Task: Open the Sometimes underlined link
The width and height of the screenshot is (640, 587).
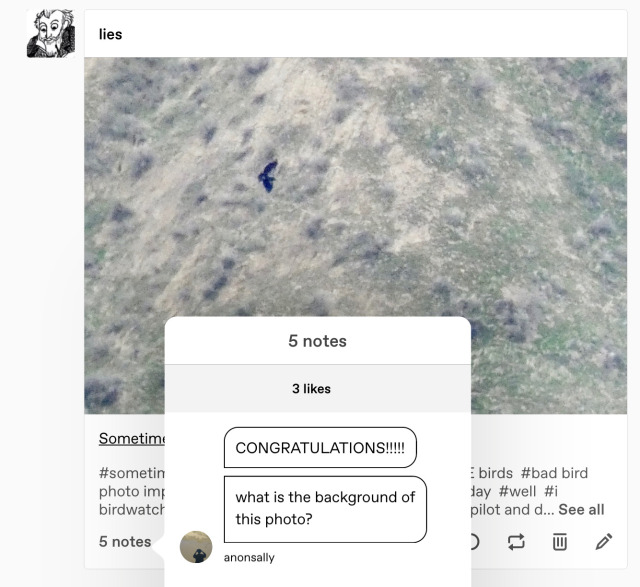Action: 132,438
